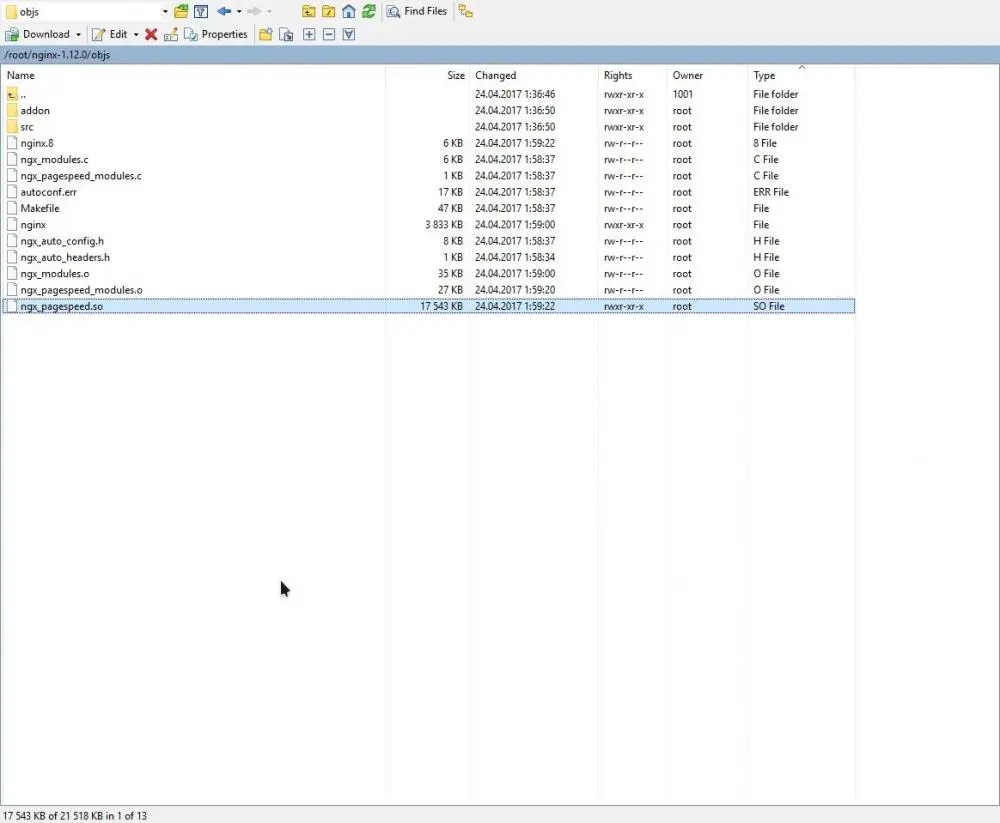Go to root directory icon
Image resolution: width=1000 pixels, height=823 pixels.
[328, 11]
